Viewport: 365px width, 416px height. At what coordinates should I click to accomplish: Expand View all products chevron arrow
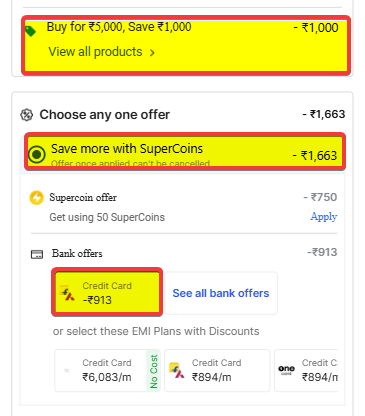click(152, 53)
